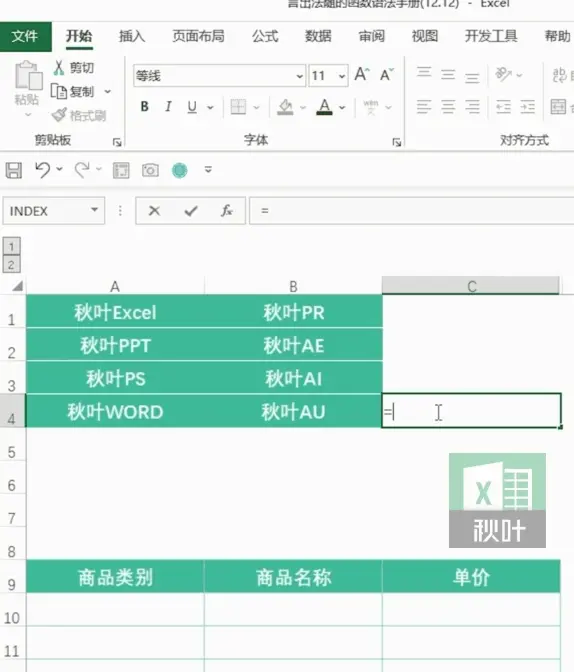
Task: Click the merge cells icon
Action: [x=558, y=107]
